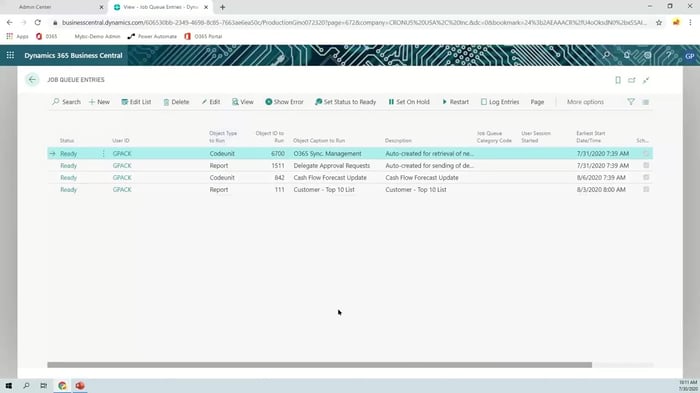Launch PowerPoint from the Windows taskbar
Viewport: 700px width, 393px height.
coord(80,385)
